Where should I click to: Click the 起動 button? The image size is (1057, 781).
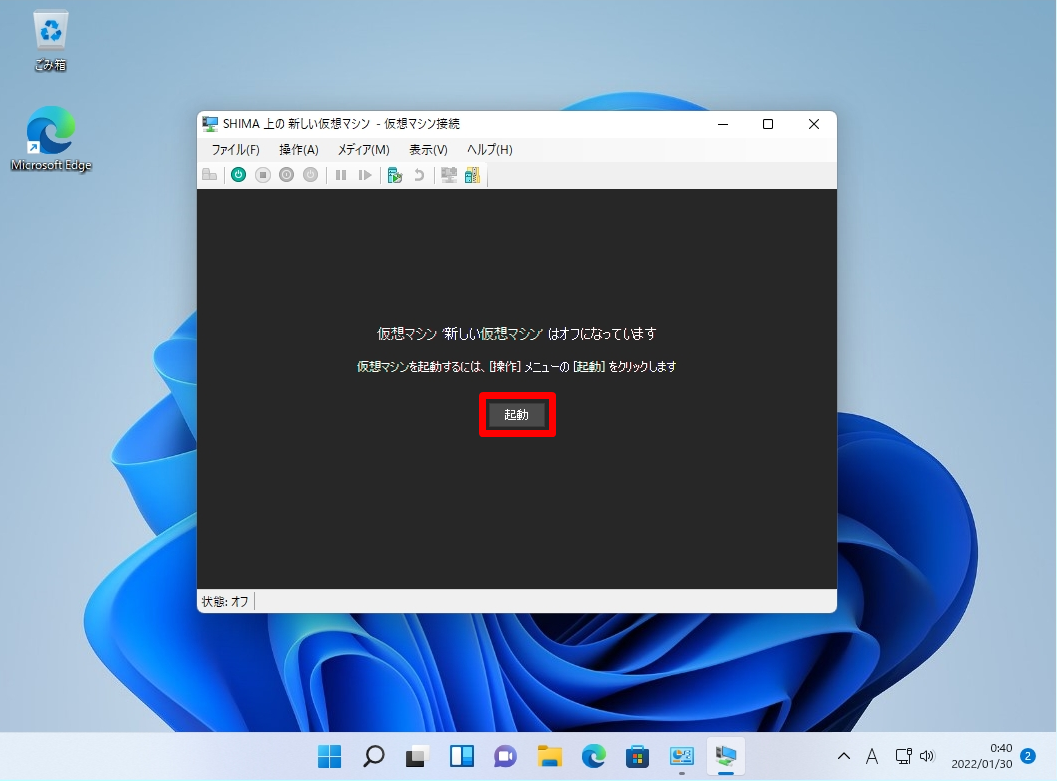(516, 414)
